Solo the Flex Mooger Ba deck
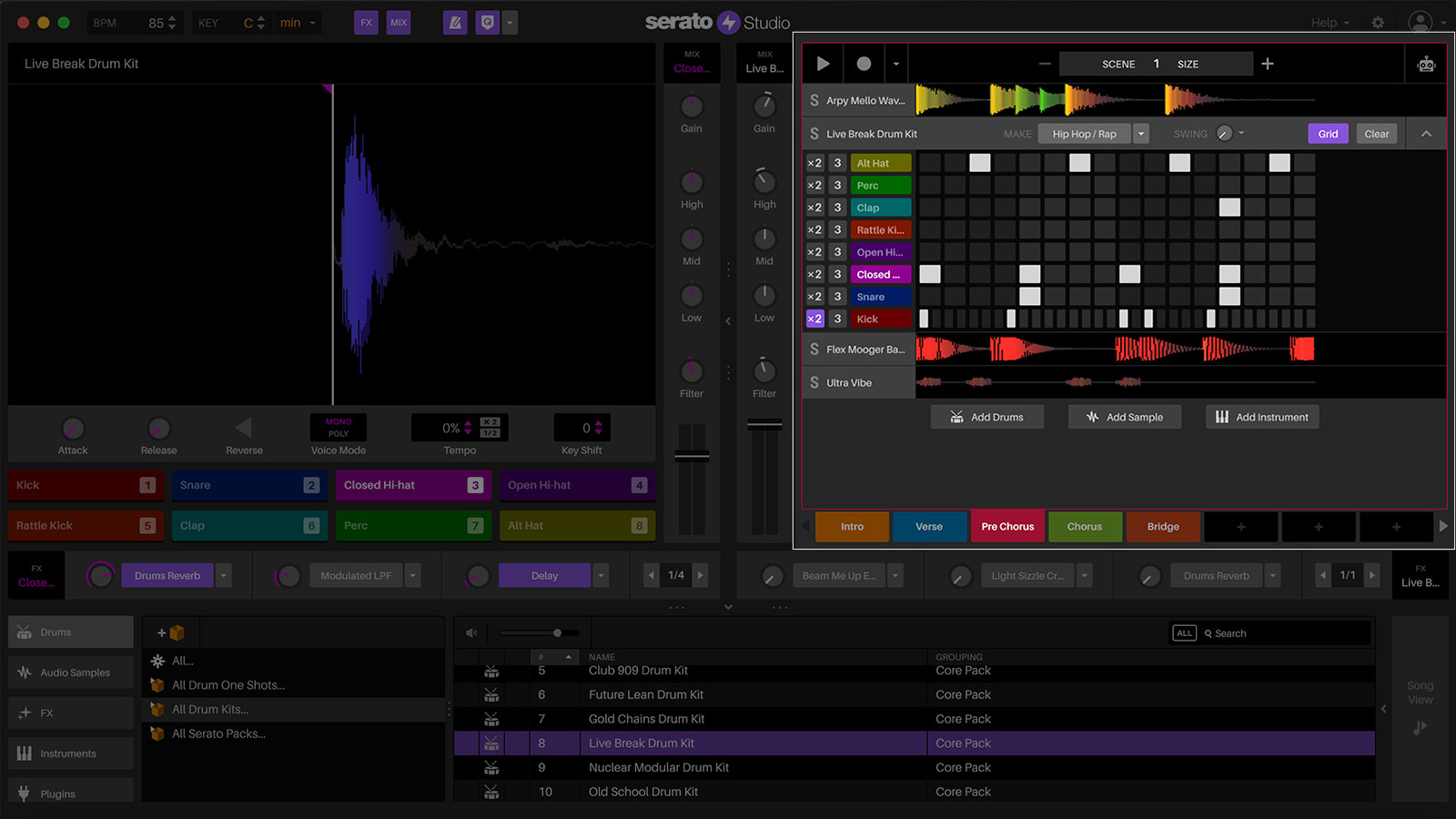 point(814,349)
